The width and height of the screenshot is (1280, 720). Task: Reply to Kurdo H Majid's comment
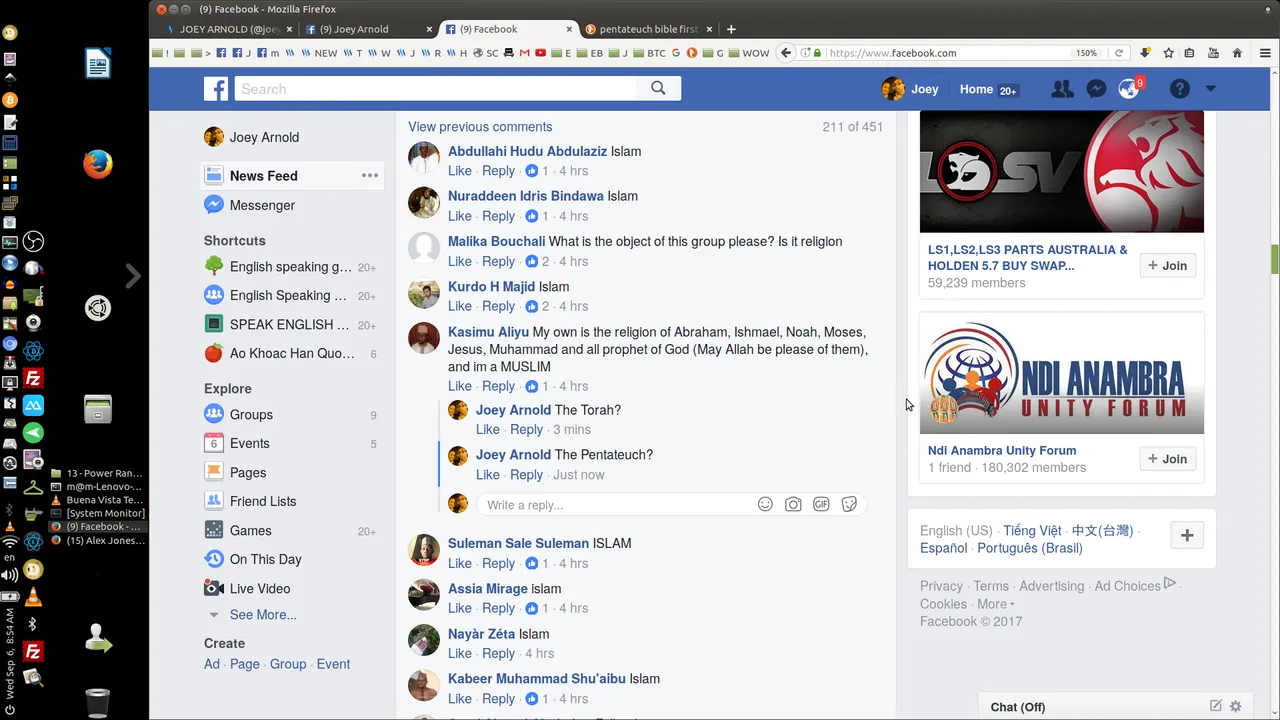click(x=498, y=306)
